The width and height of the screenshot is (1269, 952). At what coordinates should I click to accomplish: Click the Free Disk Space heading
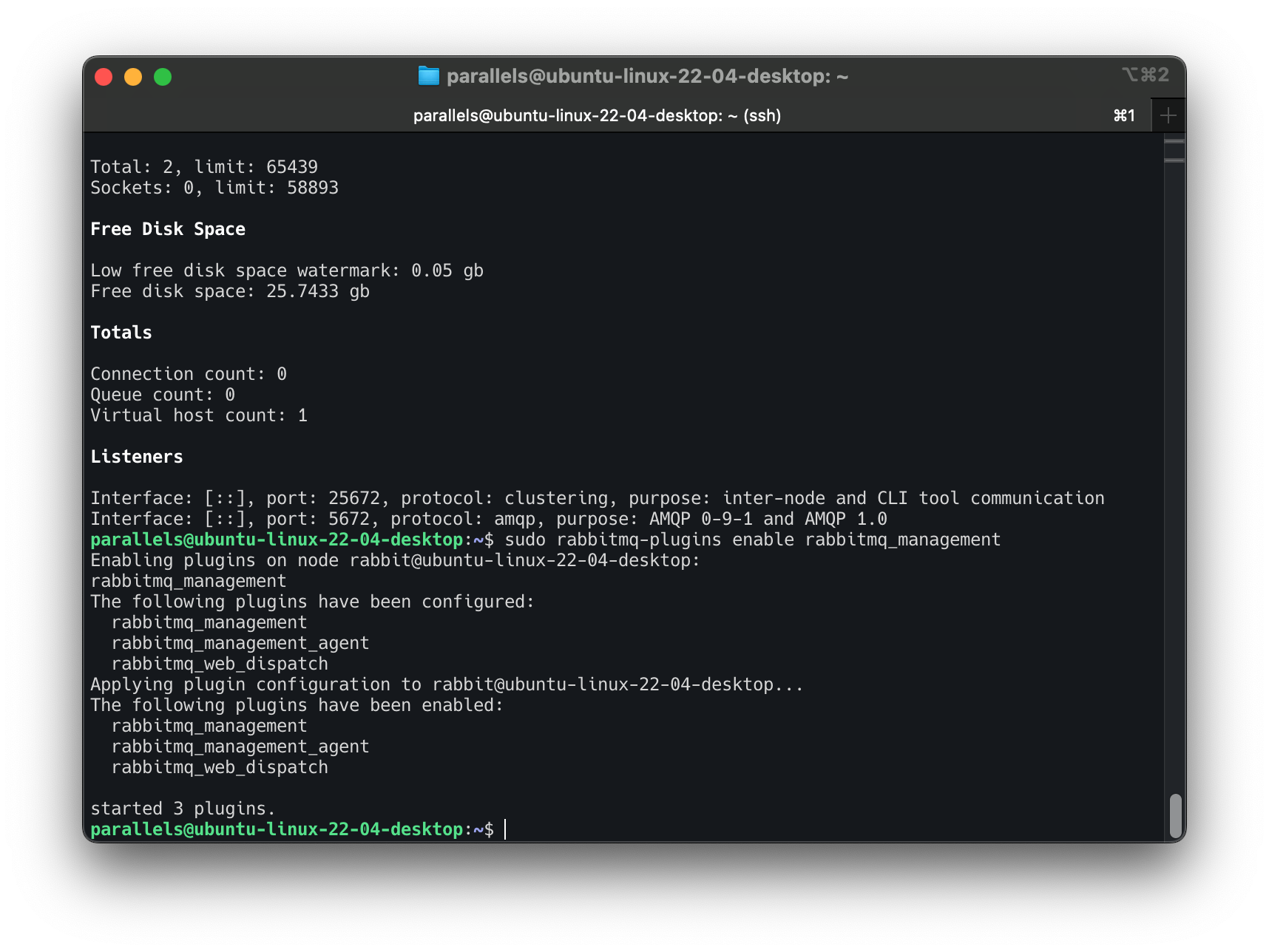[x=168, y=228]
